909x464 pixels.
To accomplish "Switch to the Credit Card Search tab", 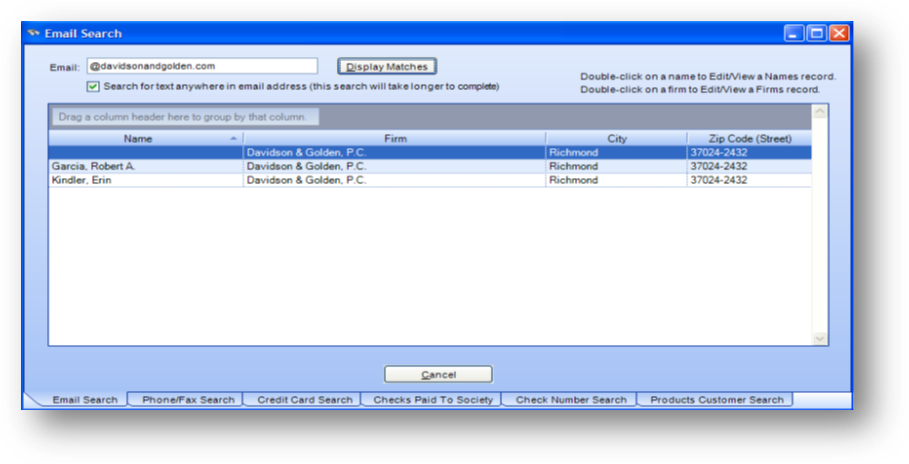I will [304, 400].
